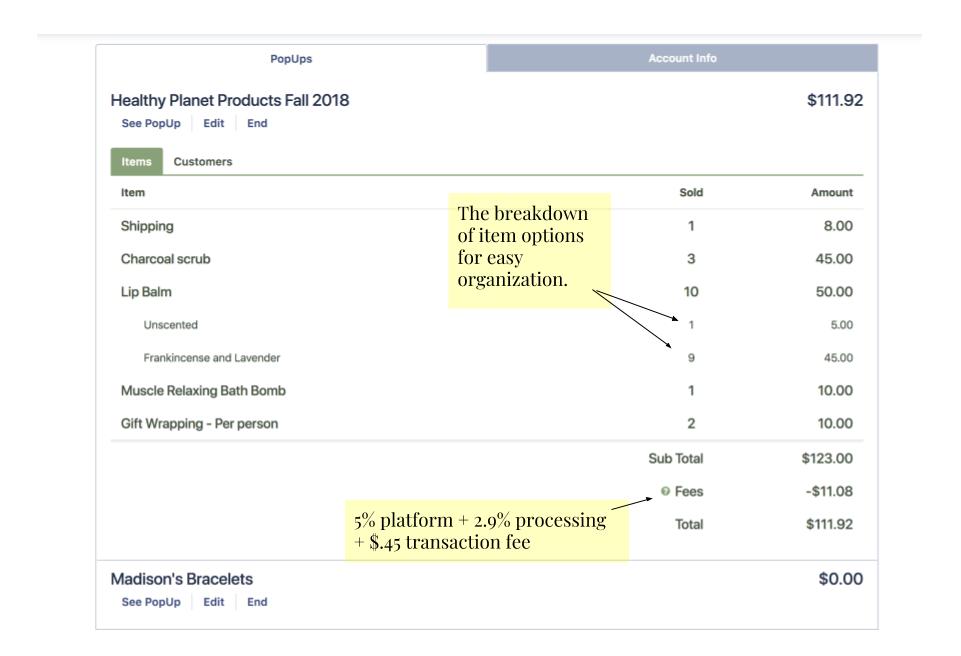Click Lip Balm sold count 10

(x=691, y=292)
